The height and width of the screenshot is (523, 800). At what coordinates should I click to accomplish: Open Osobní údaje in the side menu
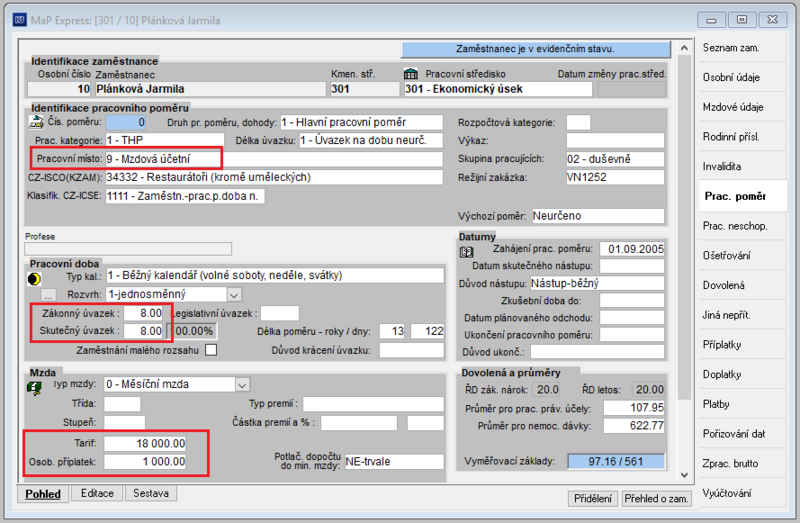pos(742,78)
